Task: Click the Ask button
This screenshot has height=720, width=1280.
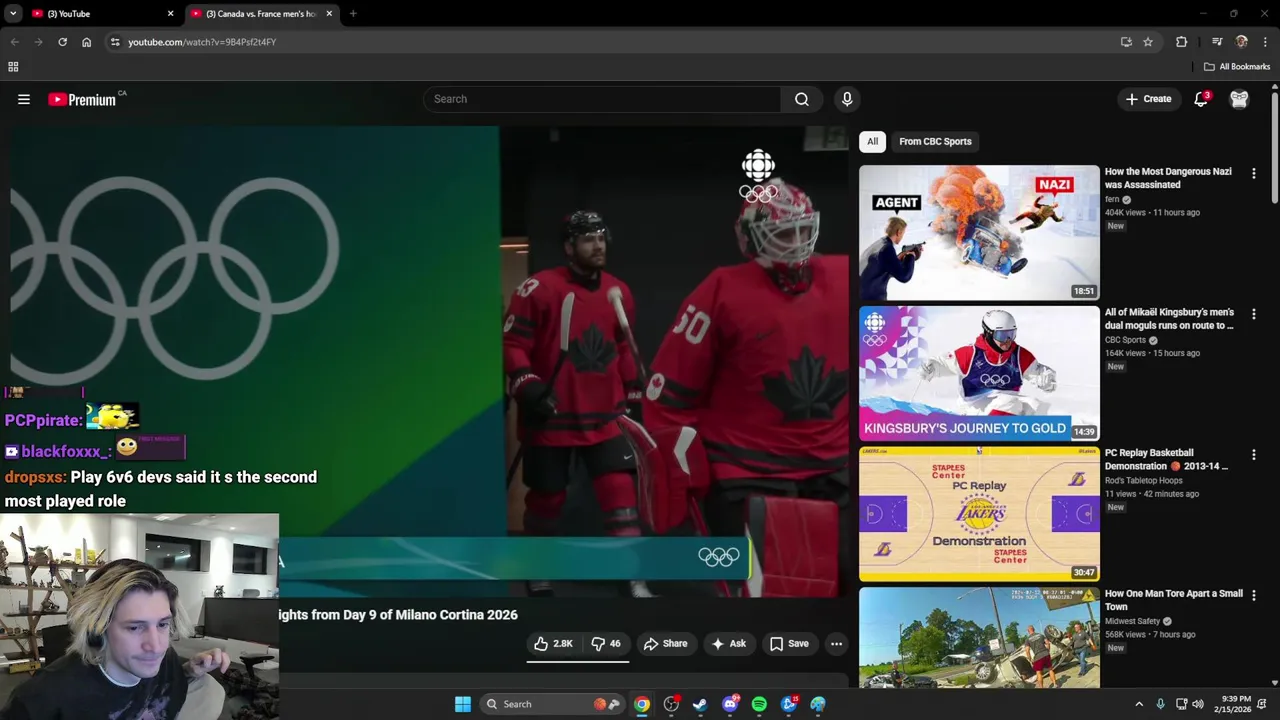Action: click(x=729, y=644)
